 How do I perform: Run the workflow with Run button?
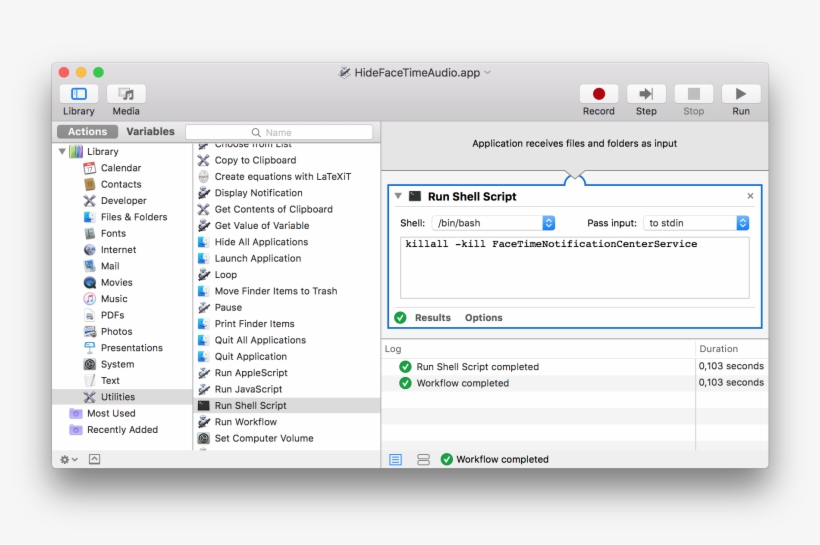741,94
